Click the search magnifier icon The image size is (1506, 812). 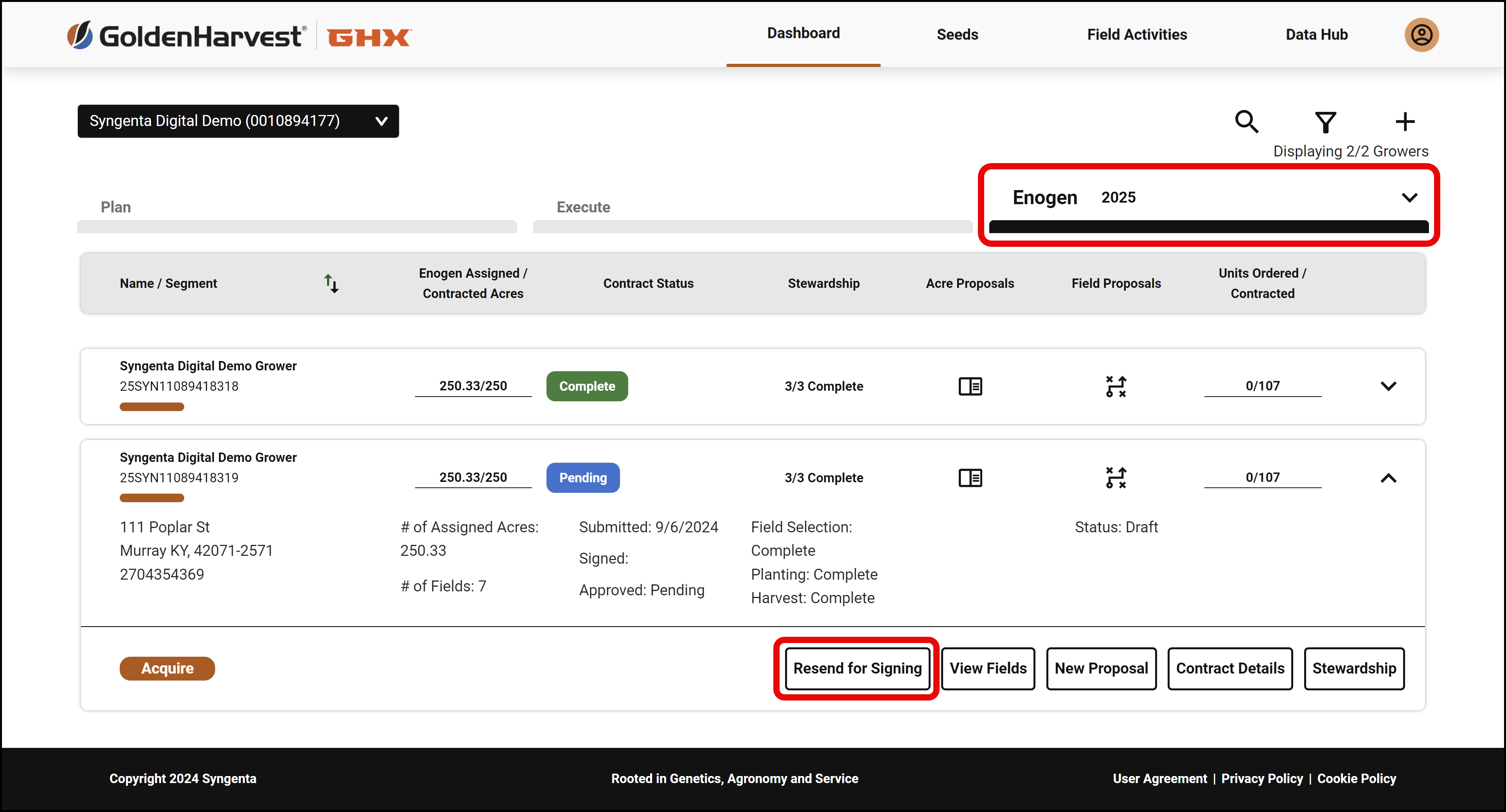[x=1246, y=122]
